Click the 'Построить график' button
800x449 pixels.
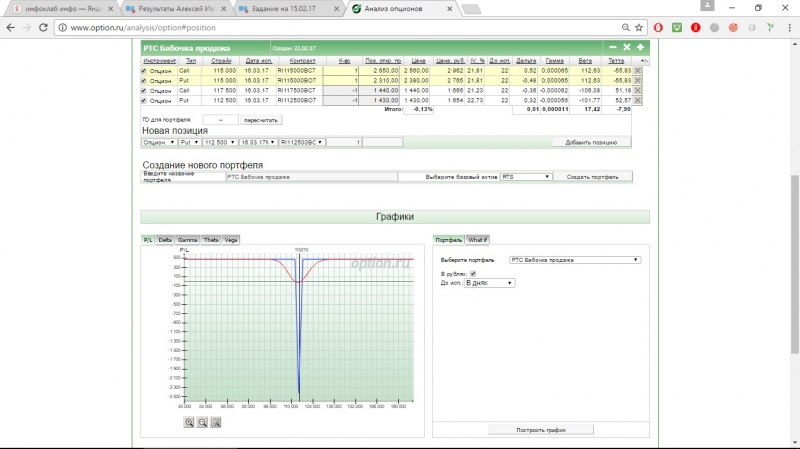point(541,429)
